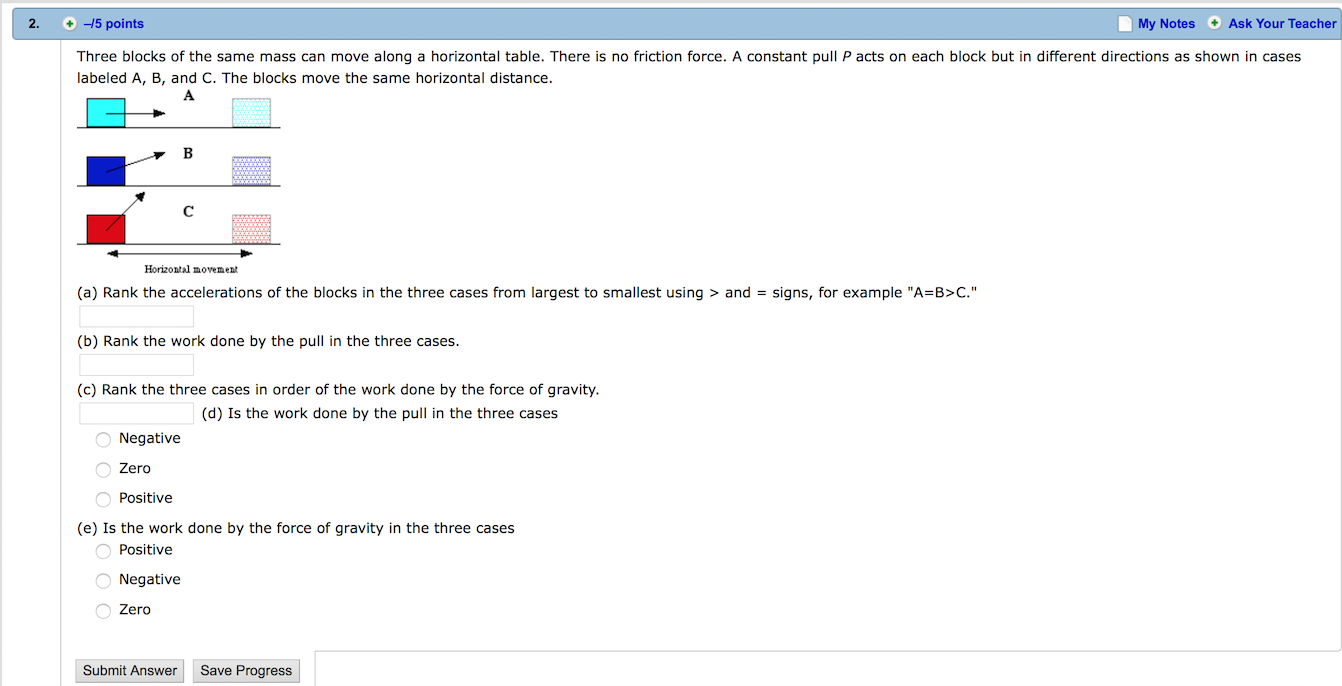Screen dimensions: 1342x686
Task: Click the solid red block in case C
Action: (106, 229)
